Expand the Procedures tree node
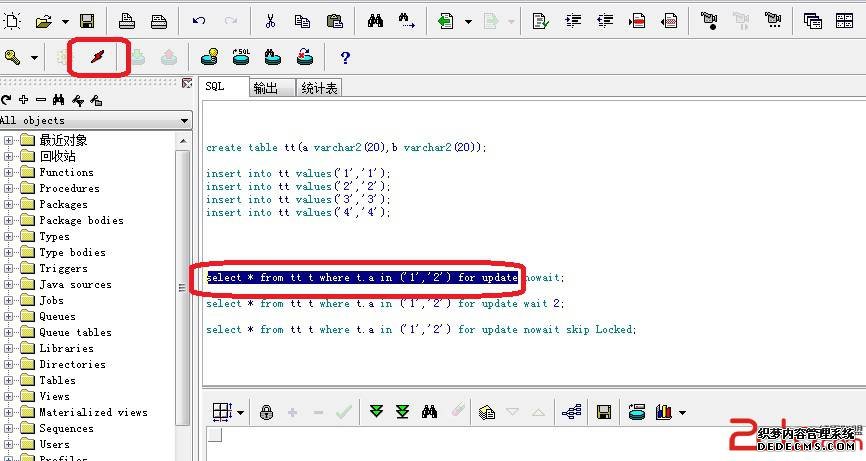The height and width of the screenshot is (461, 866). coord(9,188)
